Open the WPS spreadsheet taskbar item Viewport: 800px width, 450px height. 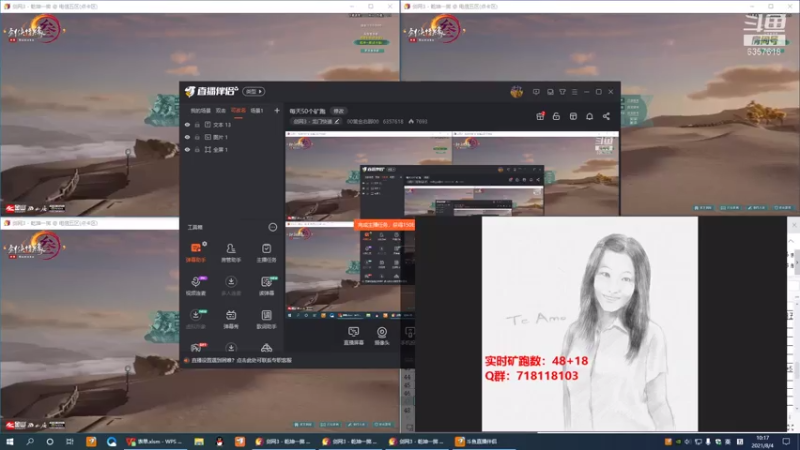154,441
